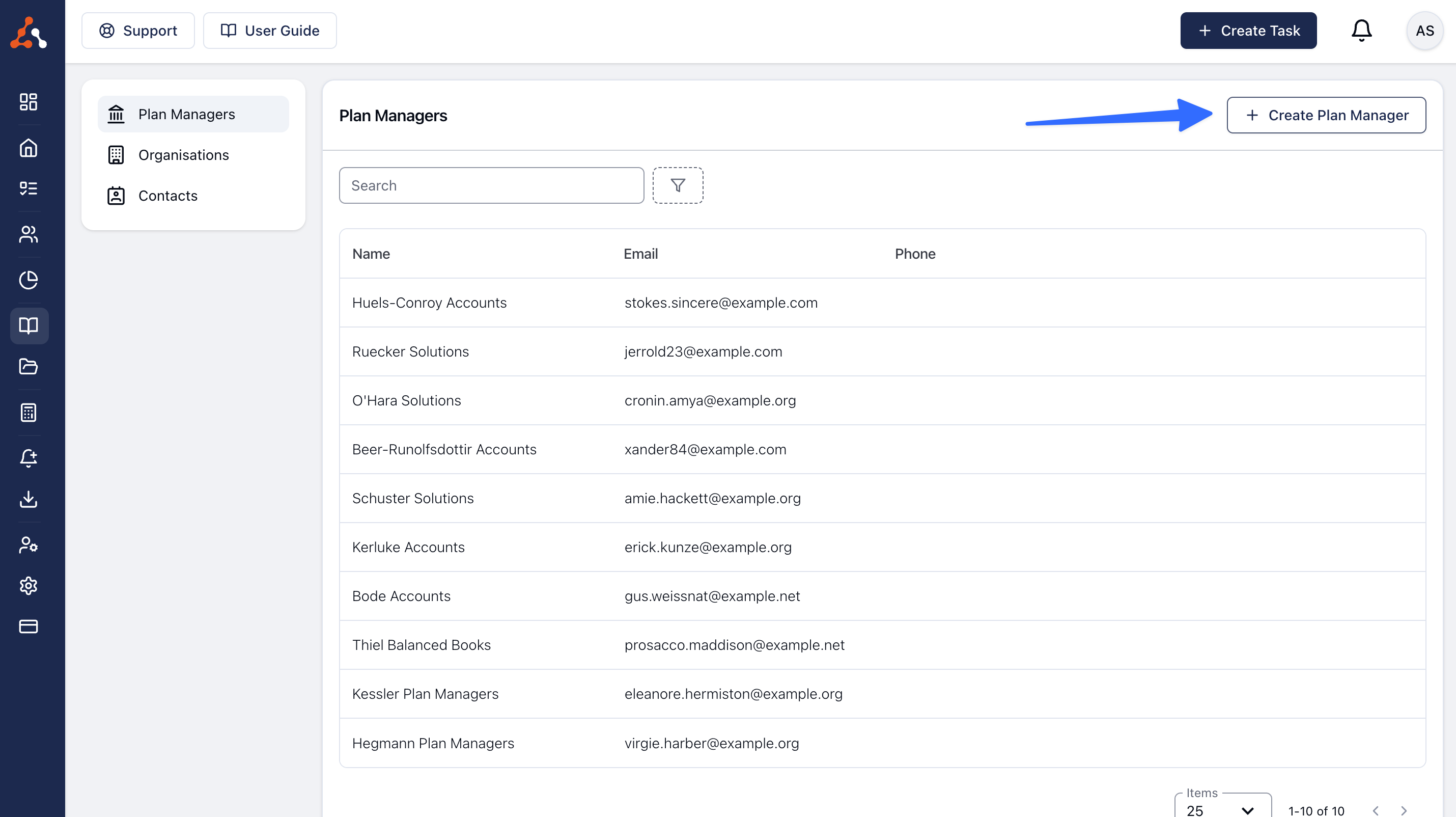Open the task checklist icon in sidebar
This screenshot has height=817, width=1456.
(x=29, y=188)
